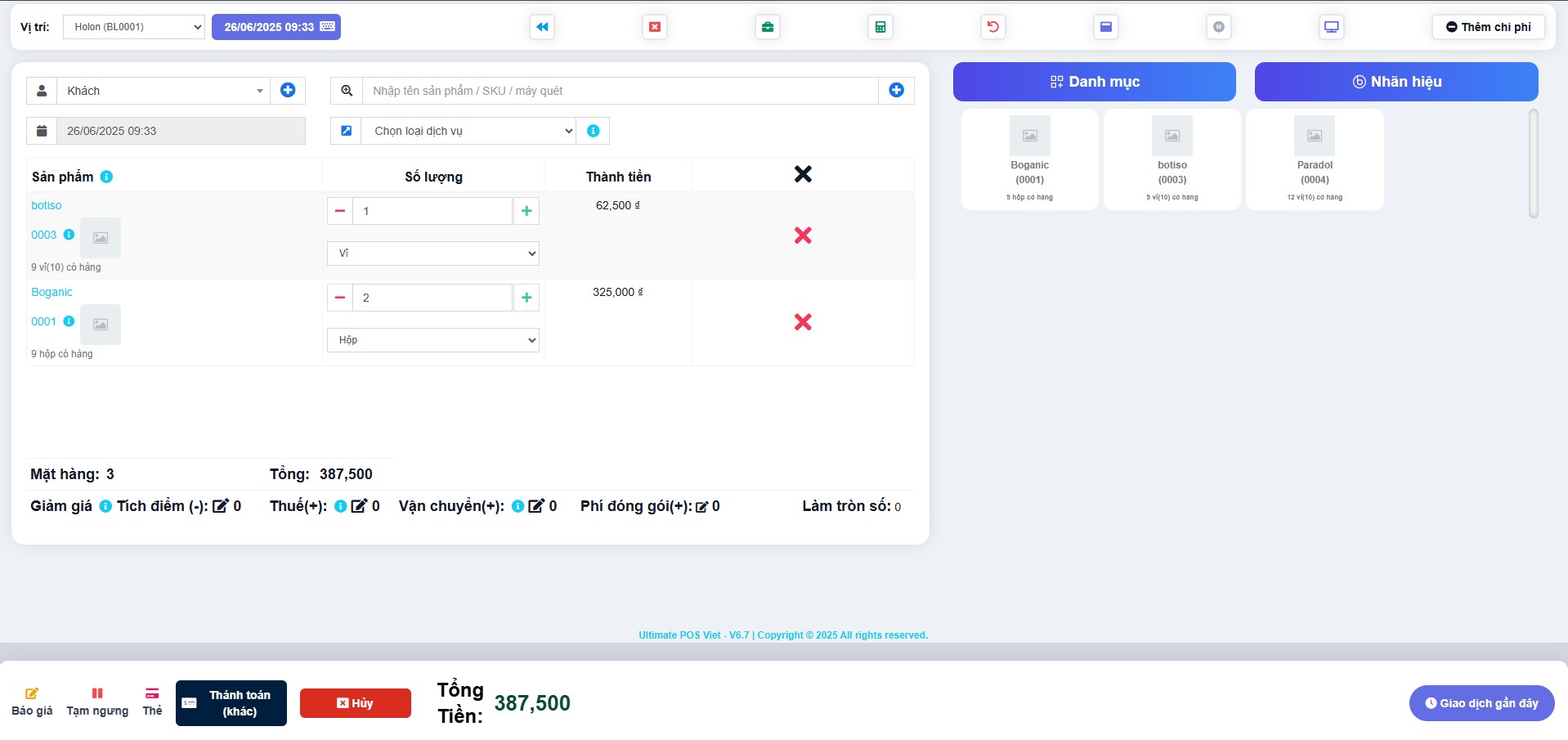Expand the Chọn loại dịch vụ dropdown
This screenshot has width=1568, height=740.
468,131
